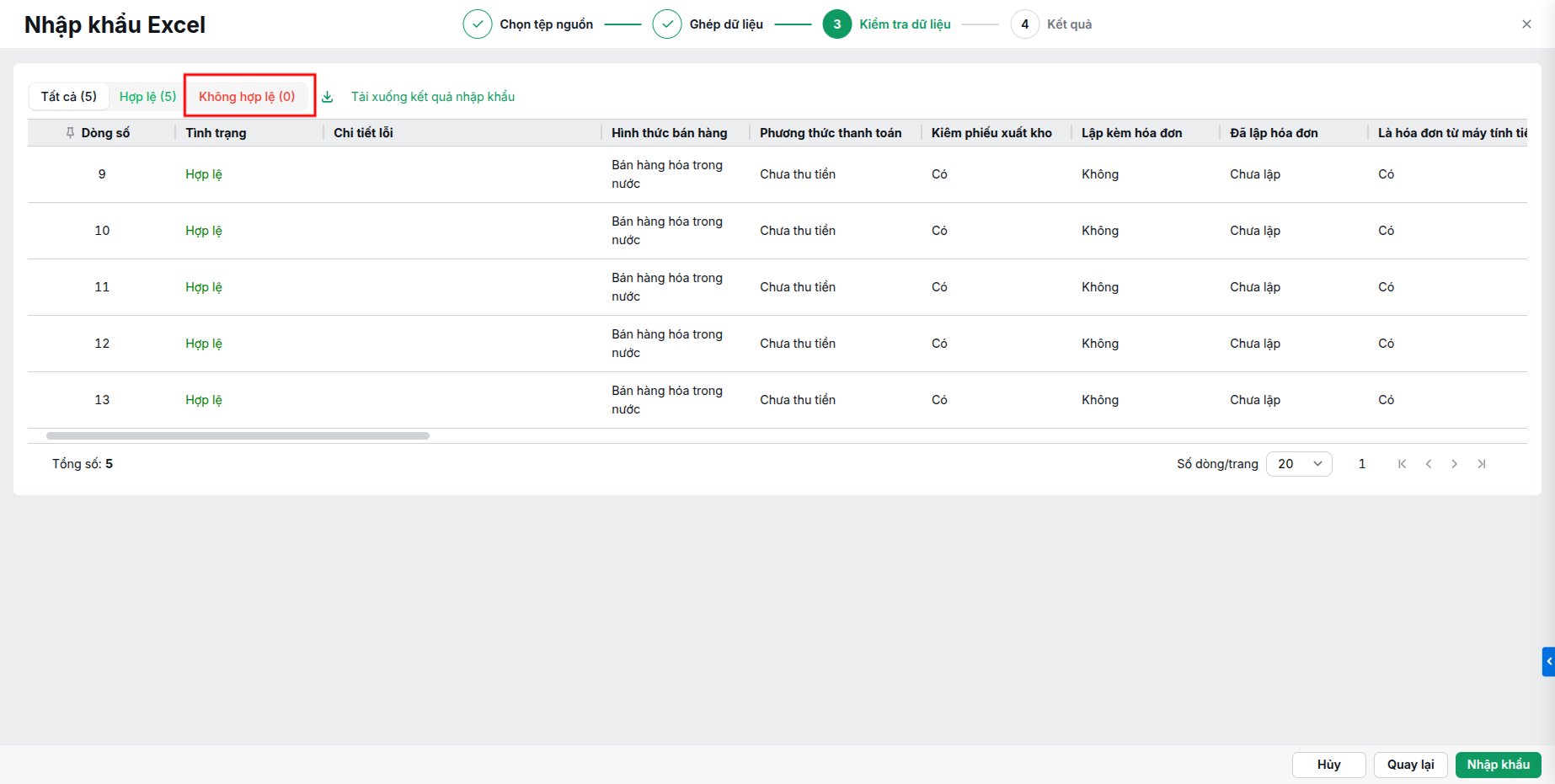Click the current page number 1

coord(1362,464)
